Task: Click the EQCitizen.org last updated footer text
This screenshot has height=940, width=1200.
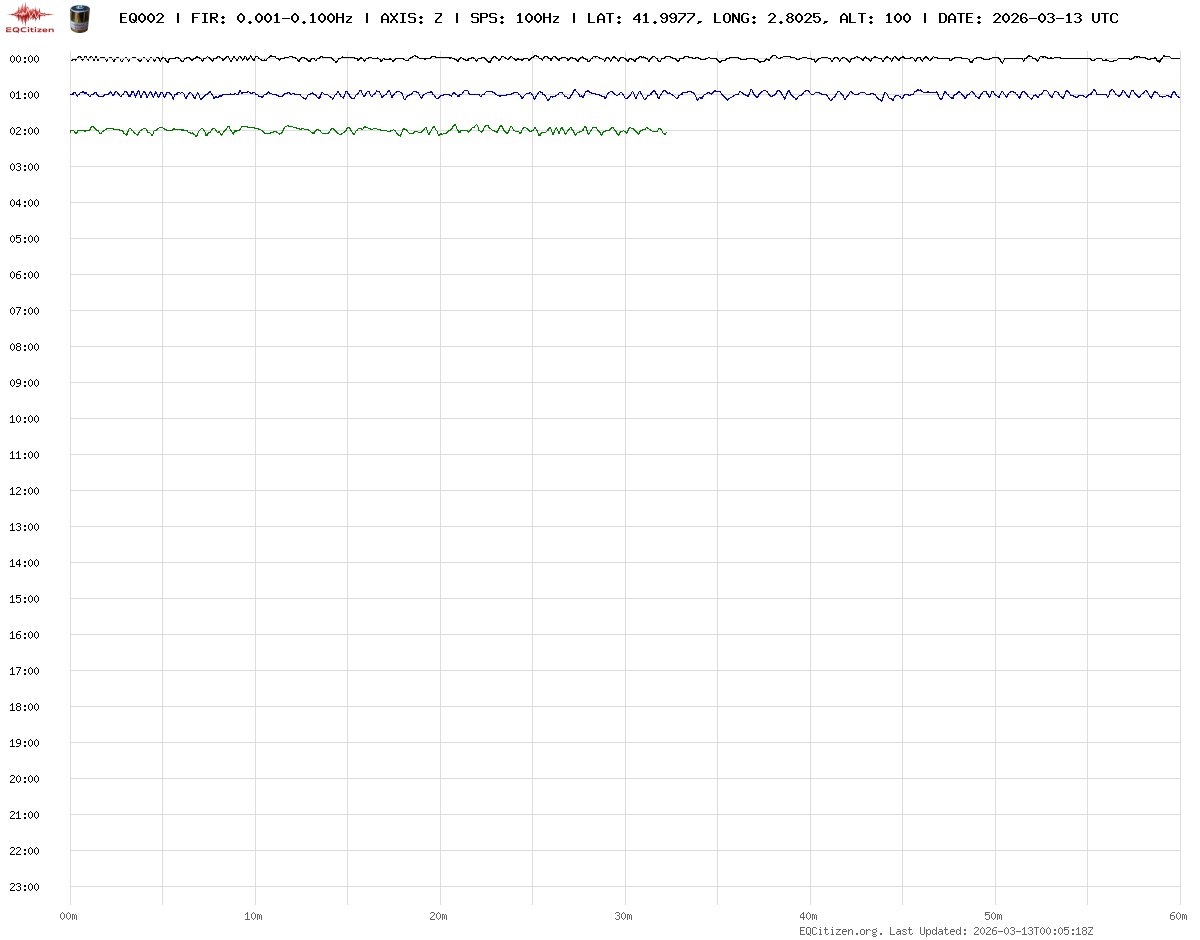Action: point(946,931)
